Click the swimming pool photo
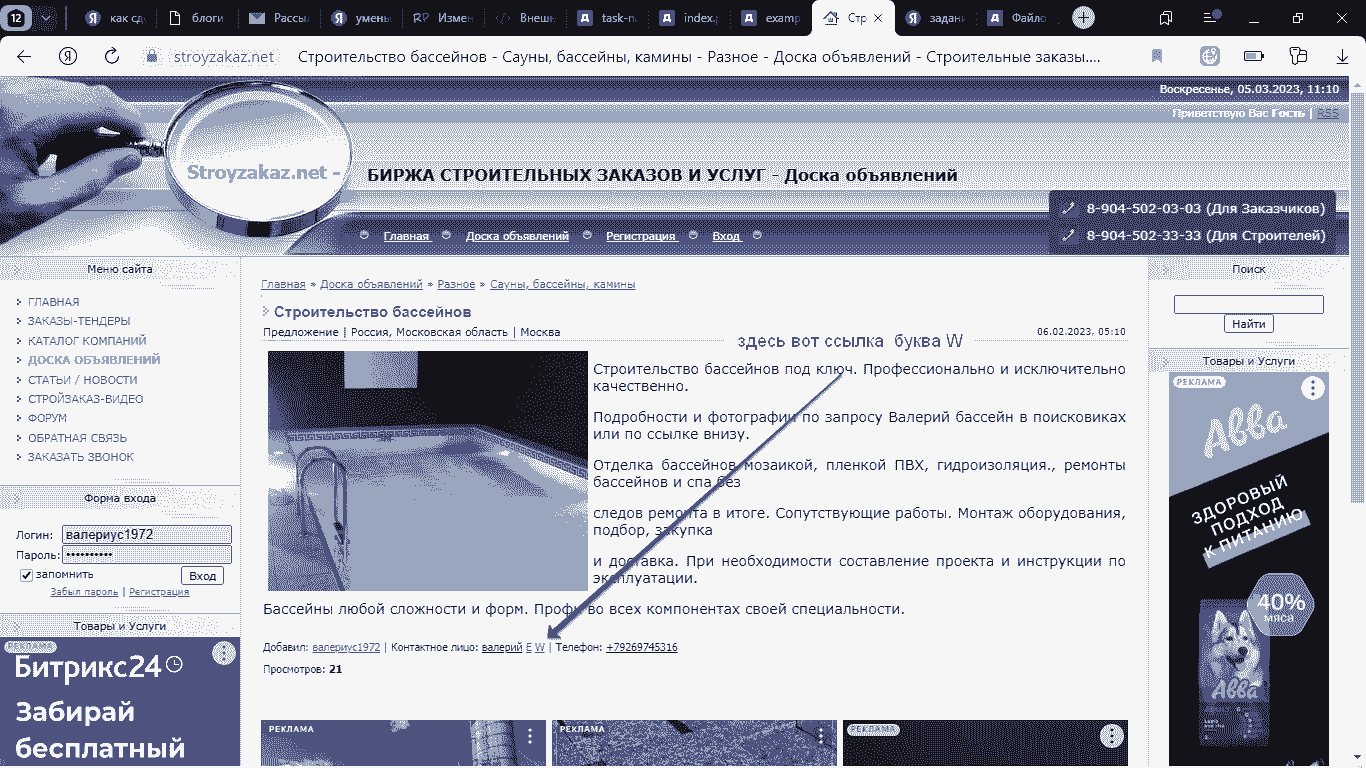 [x=427, y=470]
